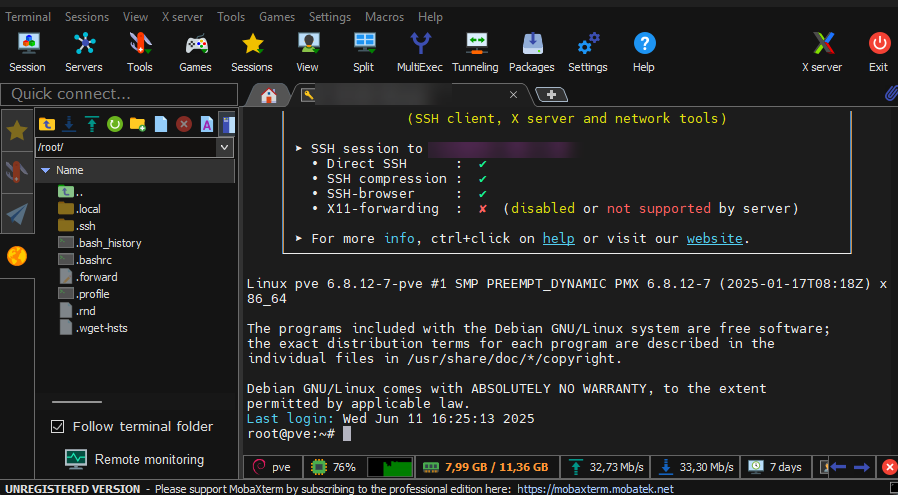Open the Macros paper-plane sidebar tab
Screen dimensions: 898x495
click(17, 214)
